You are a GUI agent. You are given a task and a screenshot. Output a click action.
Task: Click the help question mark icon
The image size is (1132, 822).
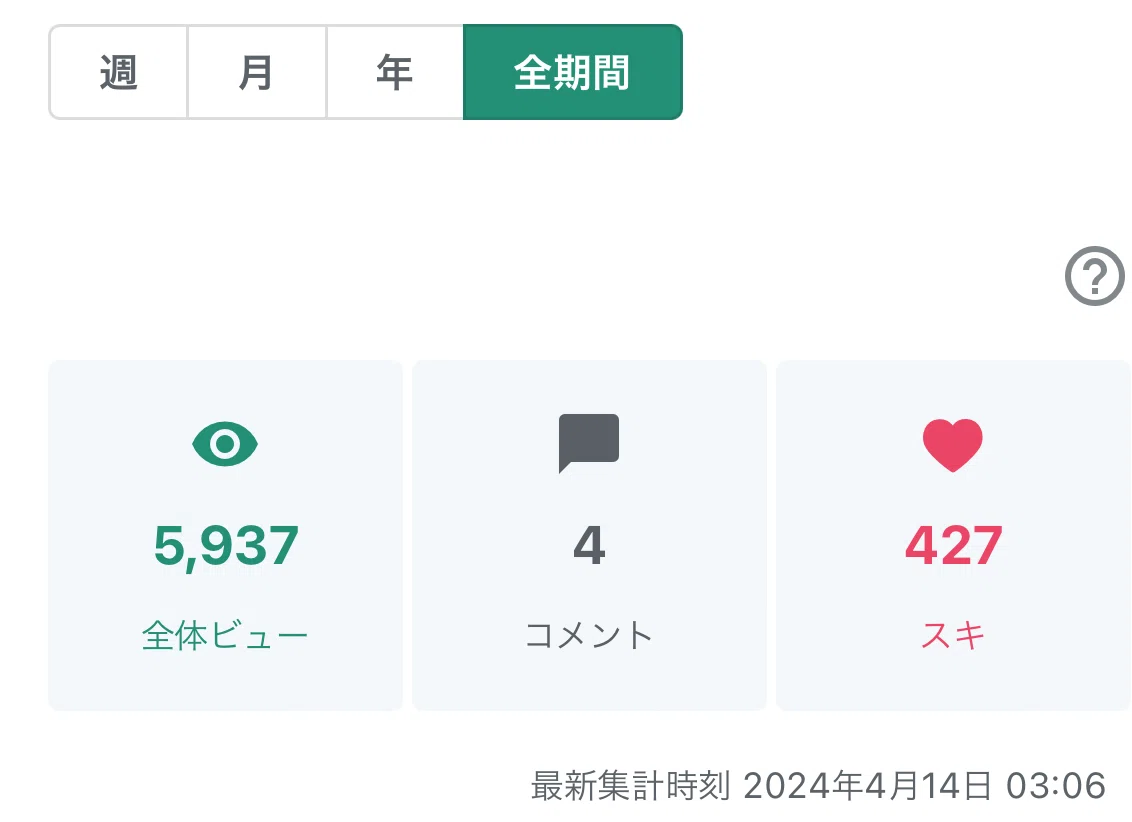[x=1094, y=276]
